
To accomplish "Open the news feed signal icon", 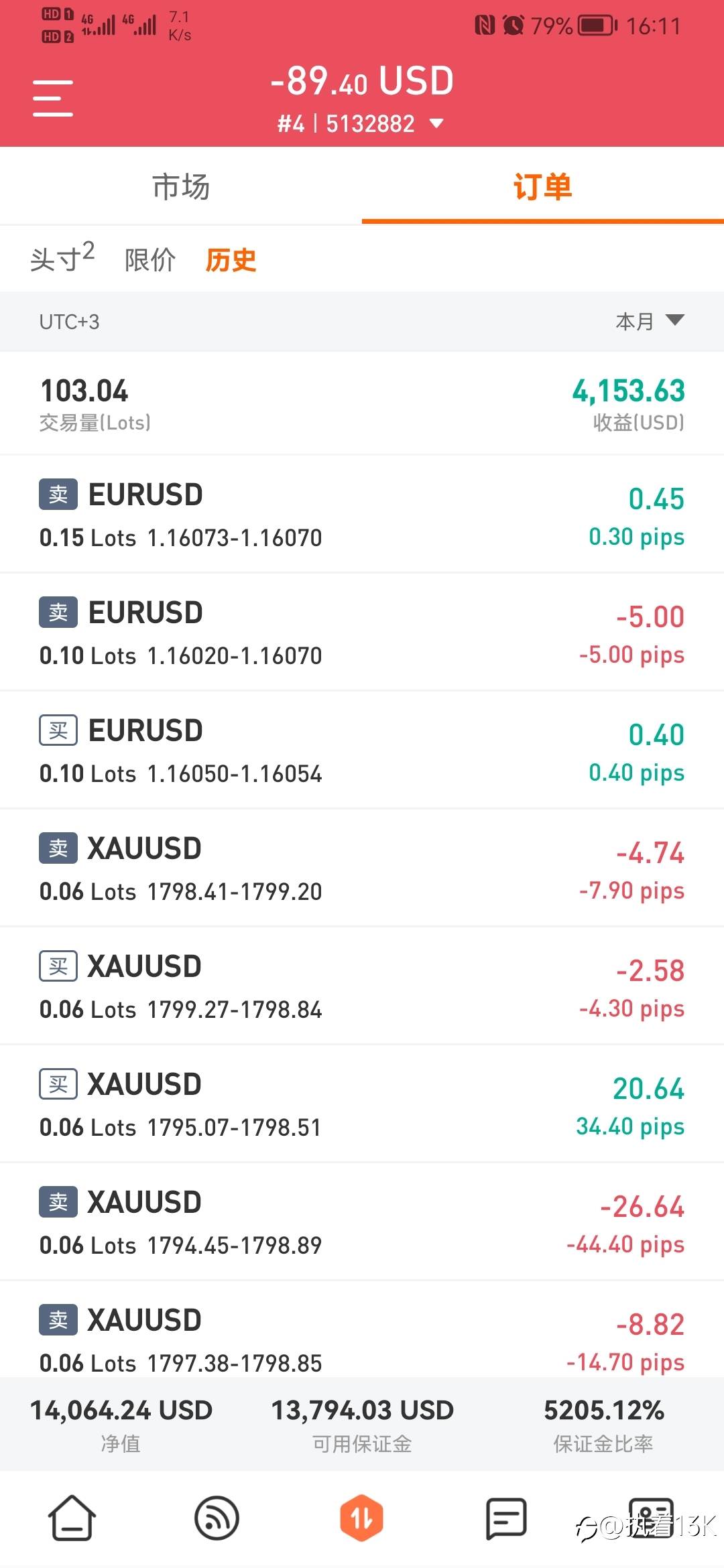I will click(x=217, y=1517).
